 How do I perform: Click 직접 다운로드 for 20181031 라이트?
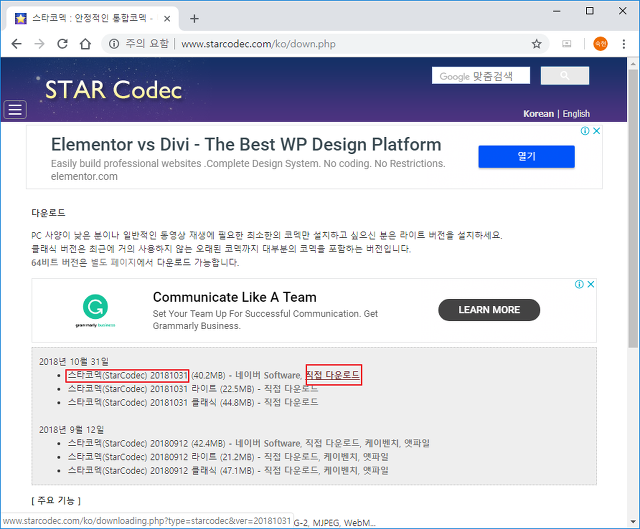[291, 389]
